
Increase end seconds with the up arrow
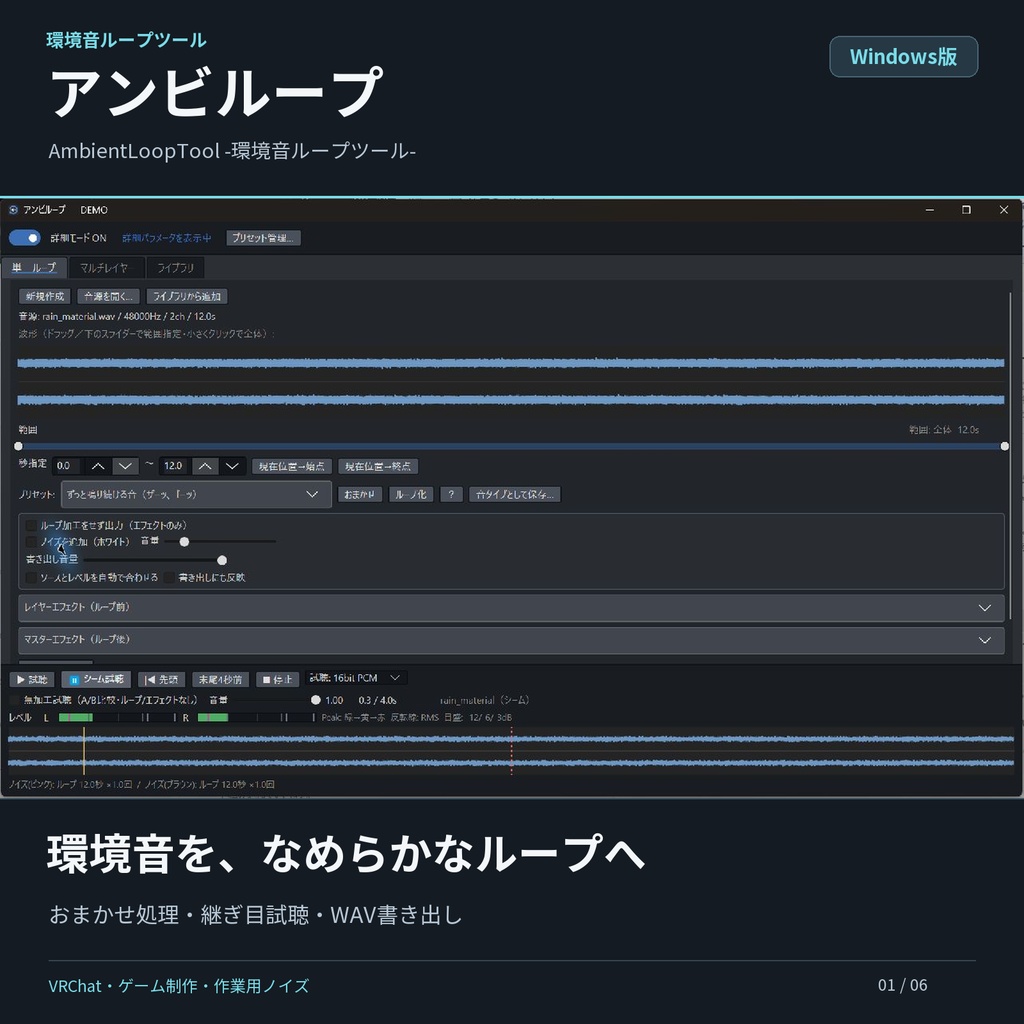pos(205,466)
